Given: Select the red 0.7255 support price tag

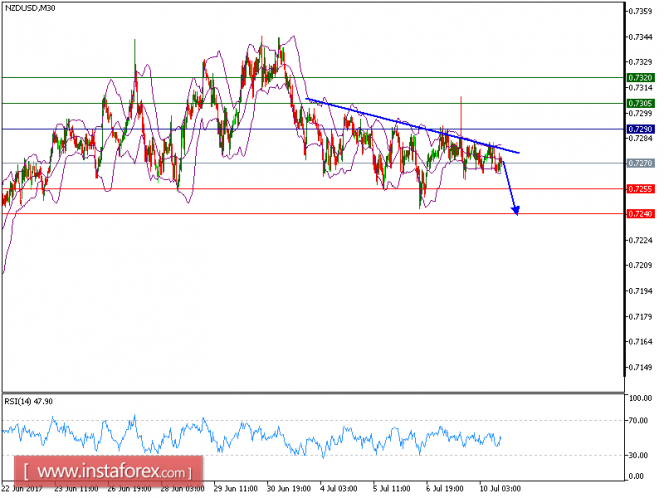Looking at the screenshot, I should pos(639,189).
